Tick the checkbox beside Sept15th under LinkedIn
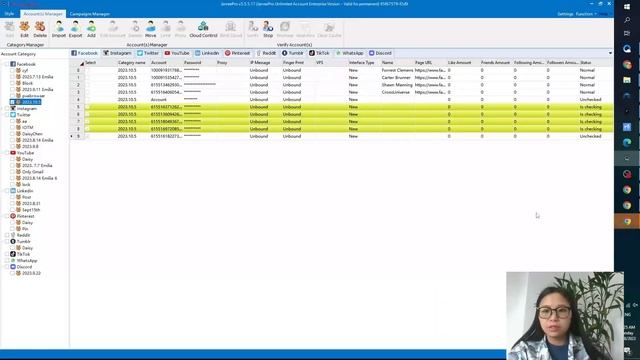The width and height of the screenshot is (640, 360). tap(12, 210)
